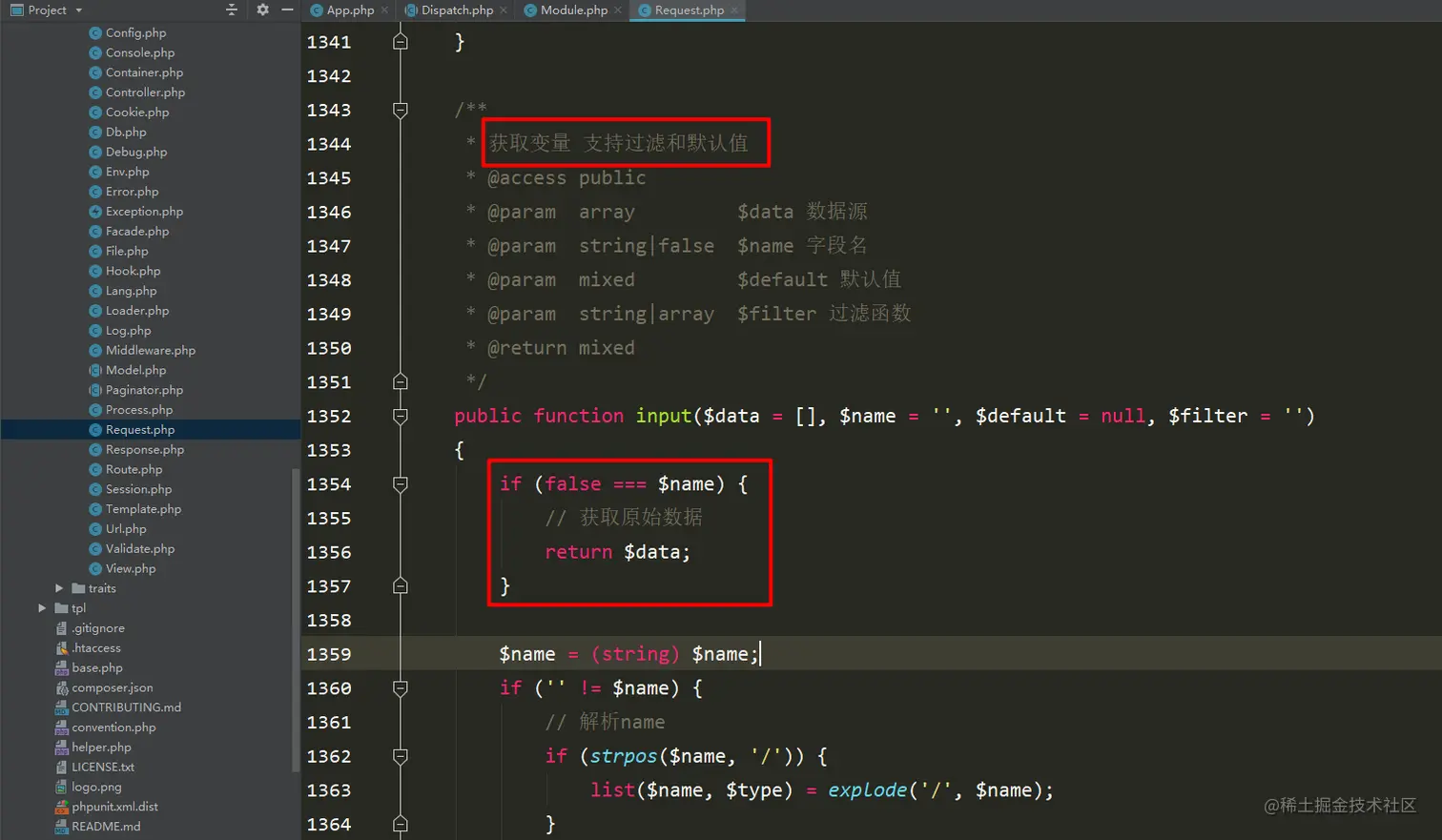Click the base.php file icon
Image resolution: width=1442 pixels, height=840 pixels.
click(x=62, y=668)
